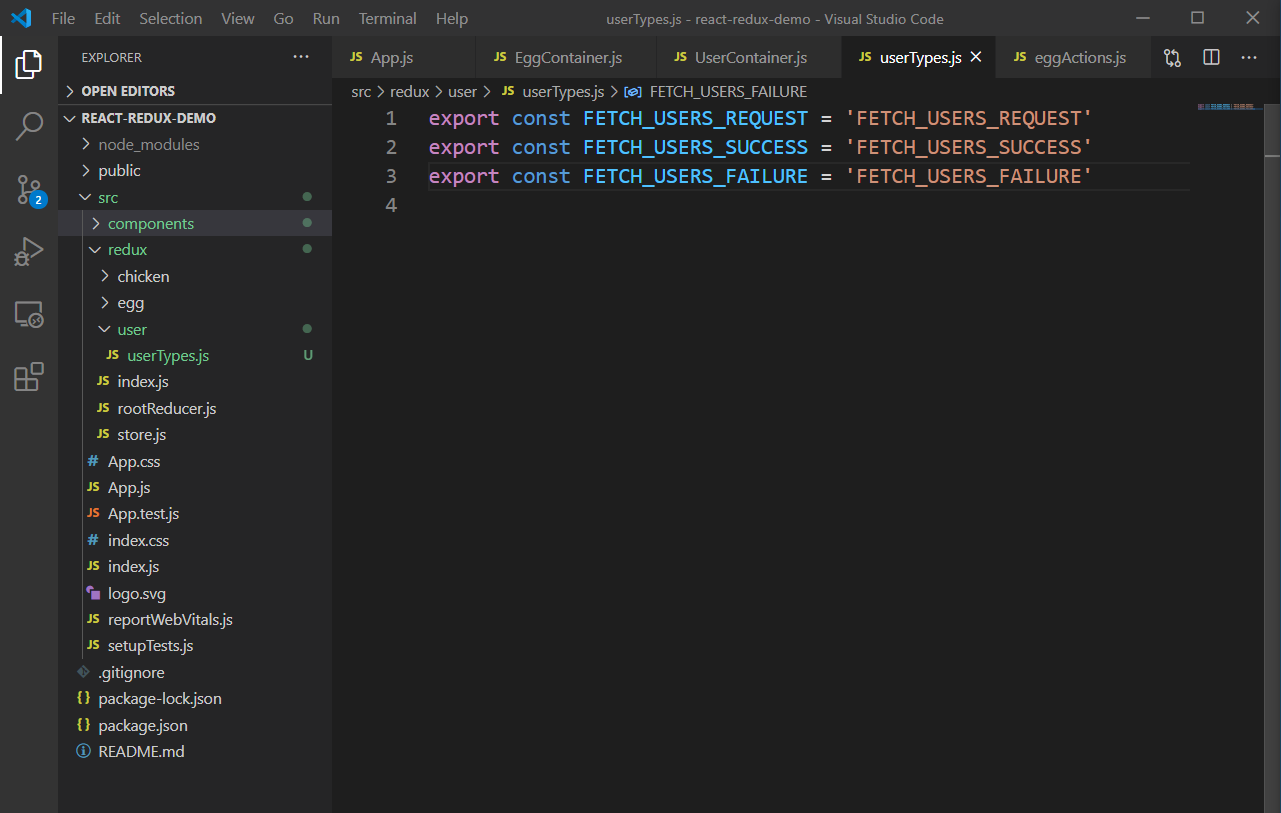
Task: Open the Explorer view in activity bar
Action: pos(29,65)
